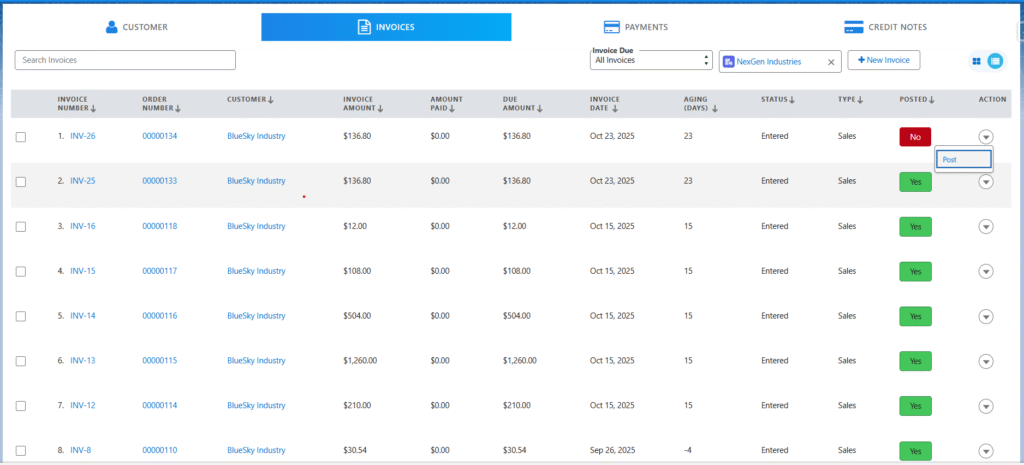The image size is (1024, 465).
Task: Click the NexGen Industries account icon
Action: coord(728,61)
